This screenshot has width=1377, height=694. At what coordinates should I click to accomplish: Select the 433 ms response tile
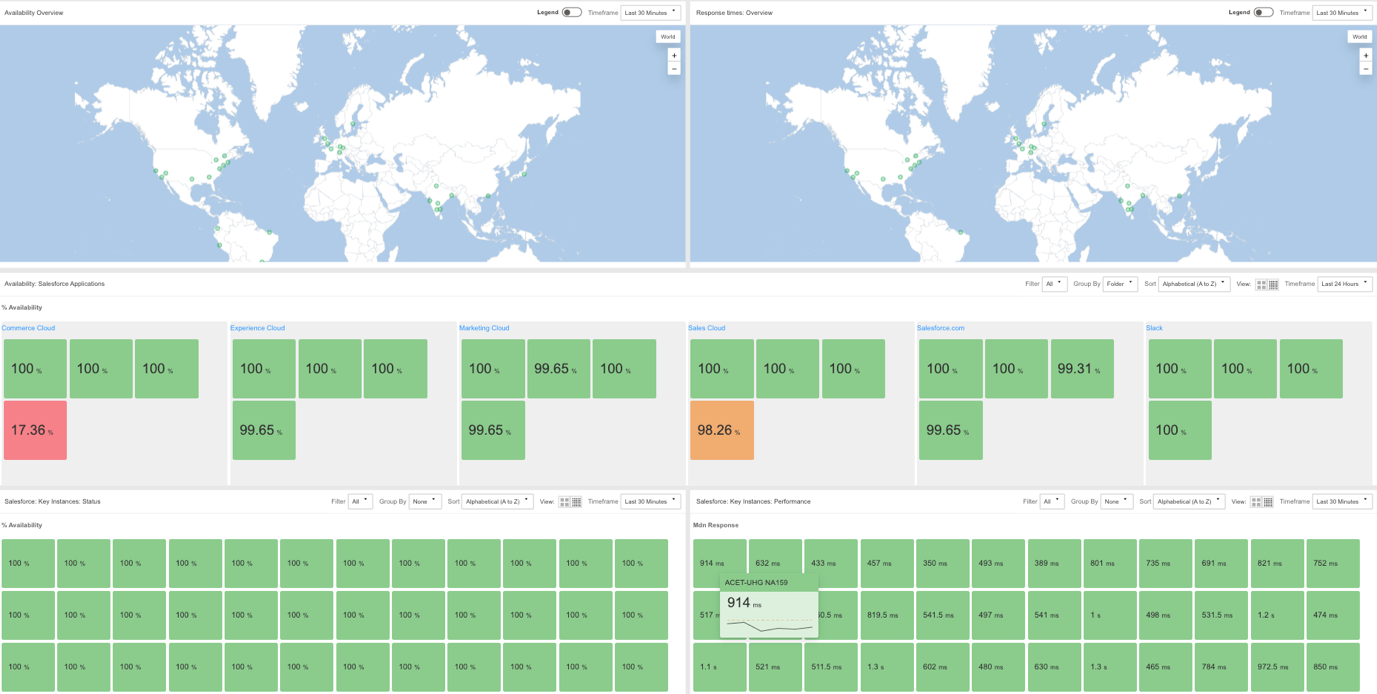click(x=832, y=563)
